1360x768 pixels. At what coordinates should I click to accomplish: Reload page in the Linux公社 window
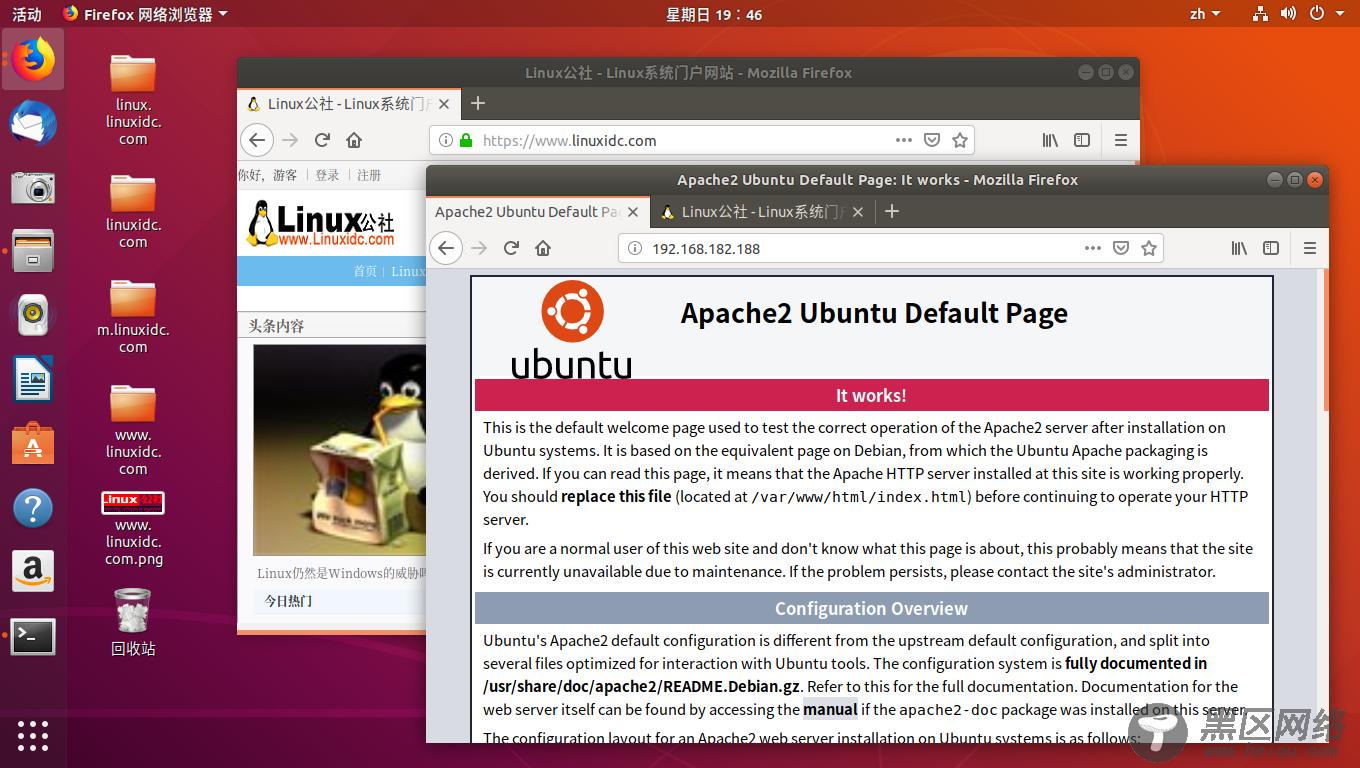[x=322, y=140]
